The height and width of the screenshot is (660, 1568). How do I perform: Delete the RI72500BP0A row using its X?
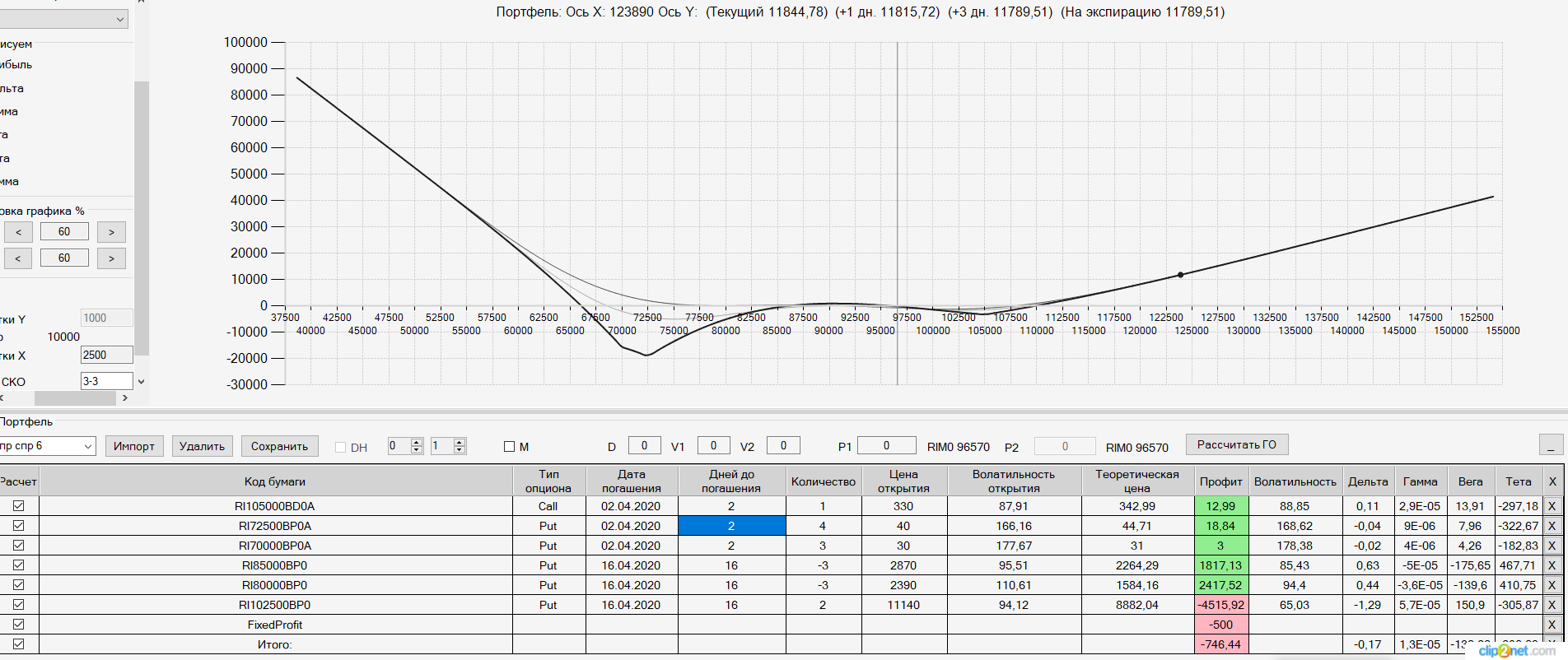pos(1552,526)
